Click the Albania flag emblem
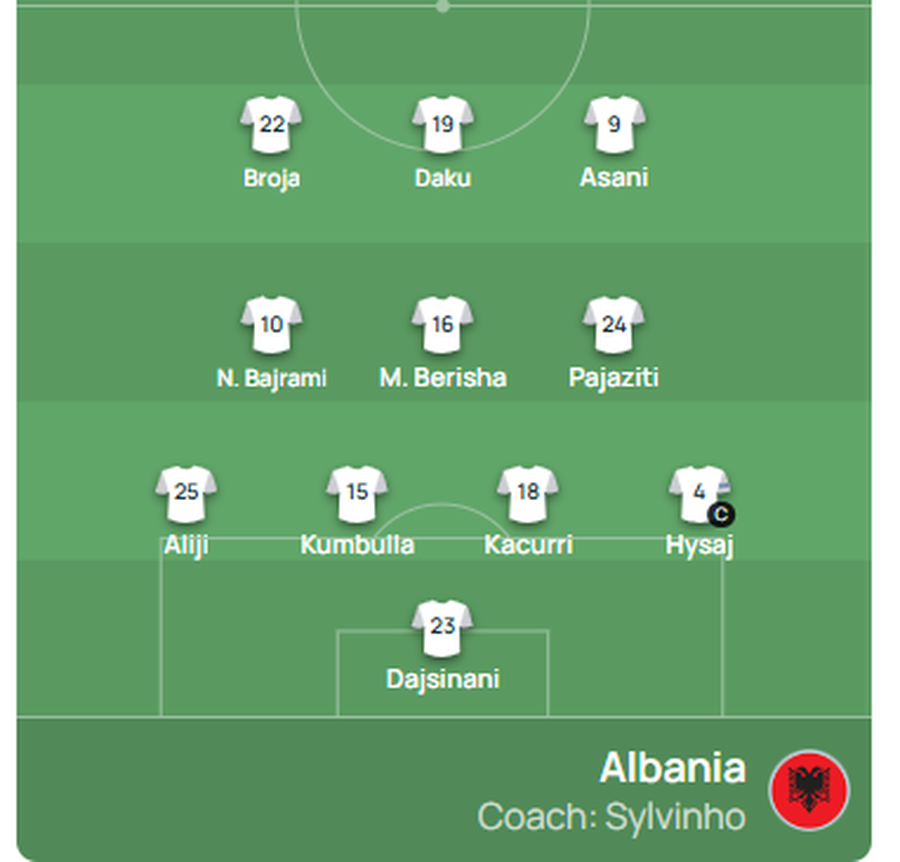This screenshot has height=862, width=900. coord(809,790)
